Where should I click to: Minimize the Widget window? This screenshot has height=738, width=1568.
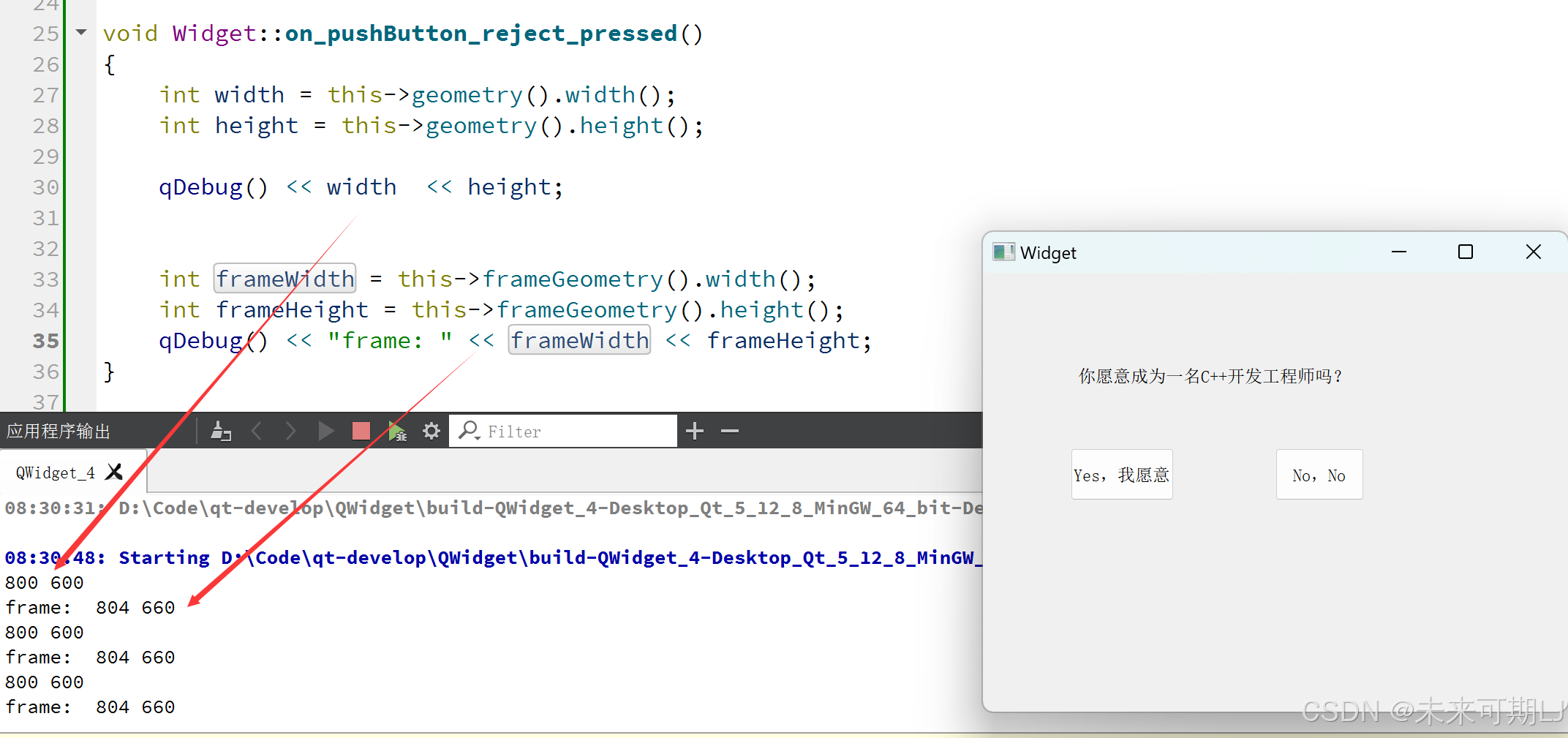point(1399,252)
